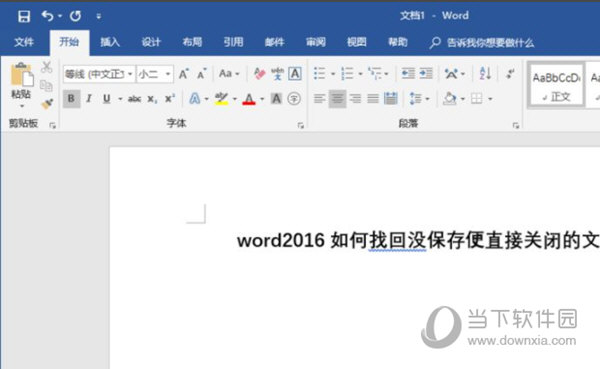Apply paragraph shading paint bucket
This screenshot has height=369, width=600.
(x=450, y=99)
